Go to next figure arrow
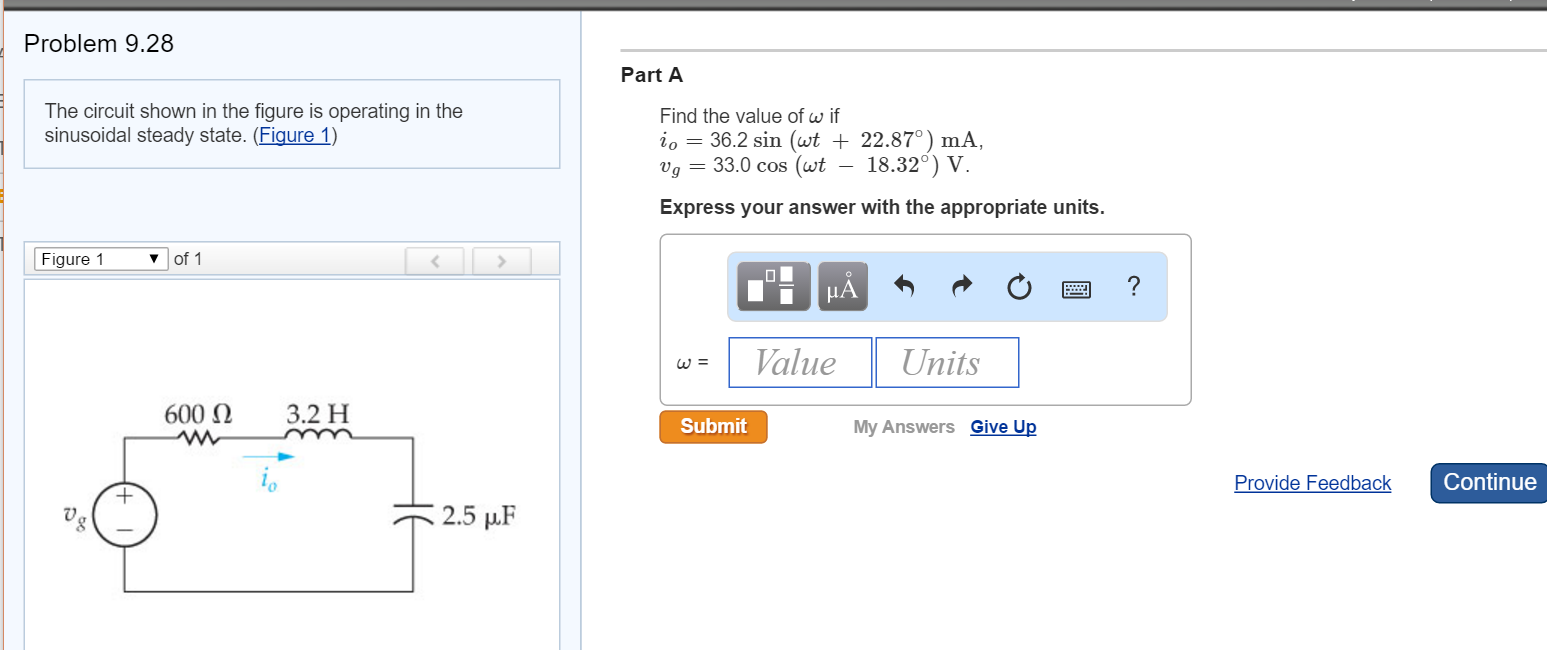The image size is (1547, 650). pyautogui.click(x=501, y=261)
